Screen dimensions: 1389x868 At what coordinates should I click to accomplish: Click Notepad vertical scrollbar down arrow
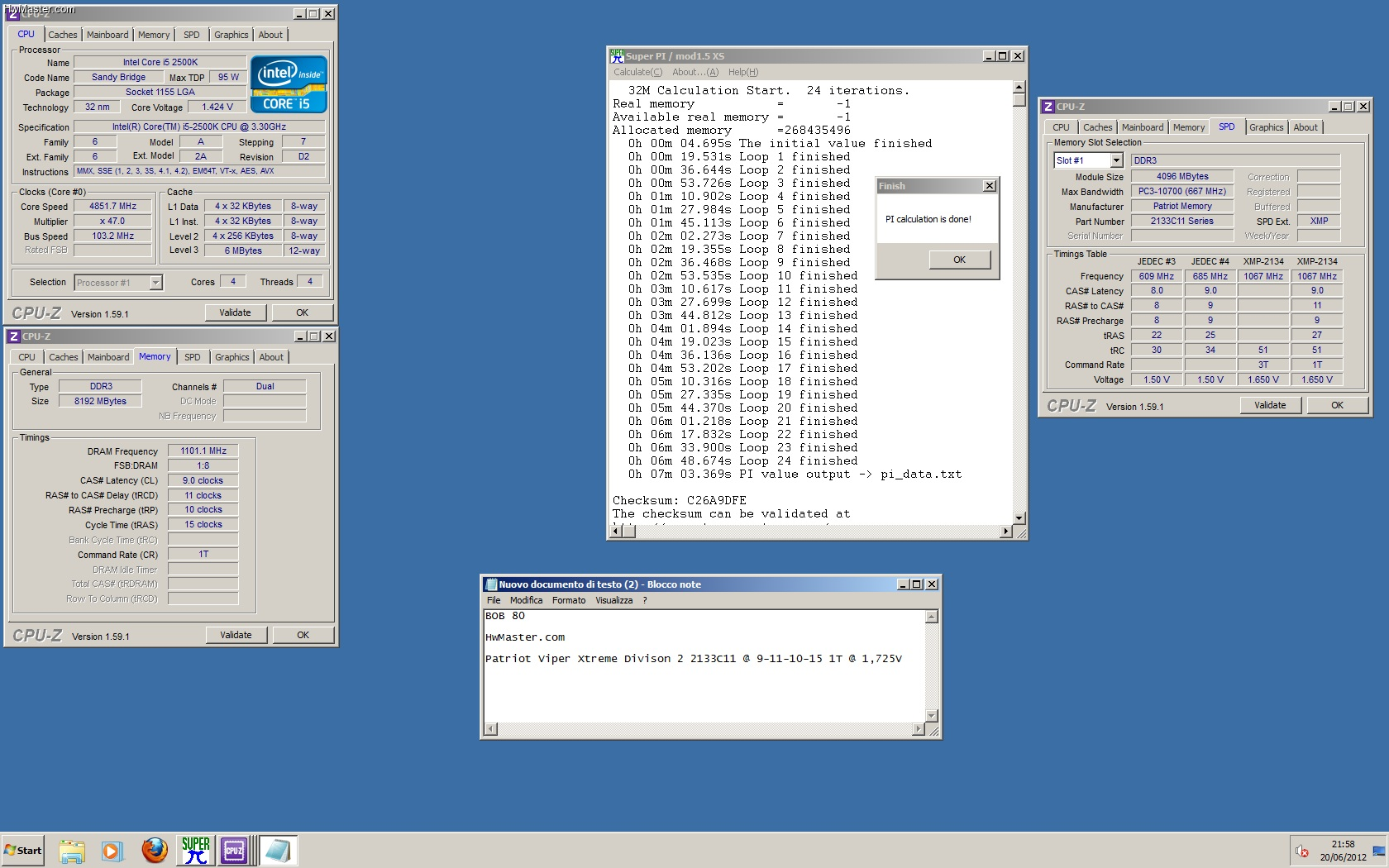click(x=932, y=716)
